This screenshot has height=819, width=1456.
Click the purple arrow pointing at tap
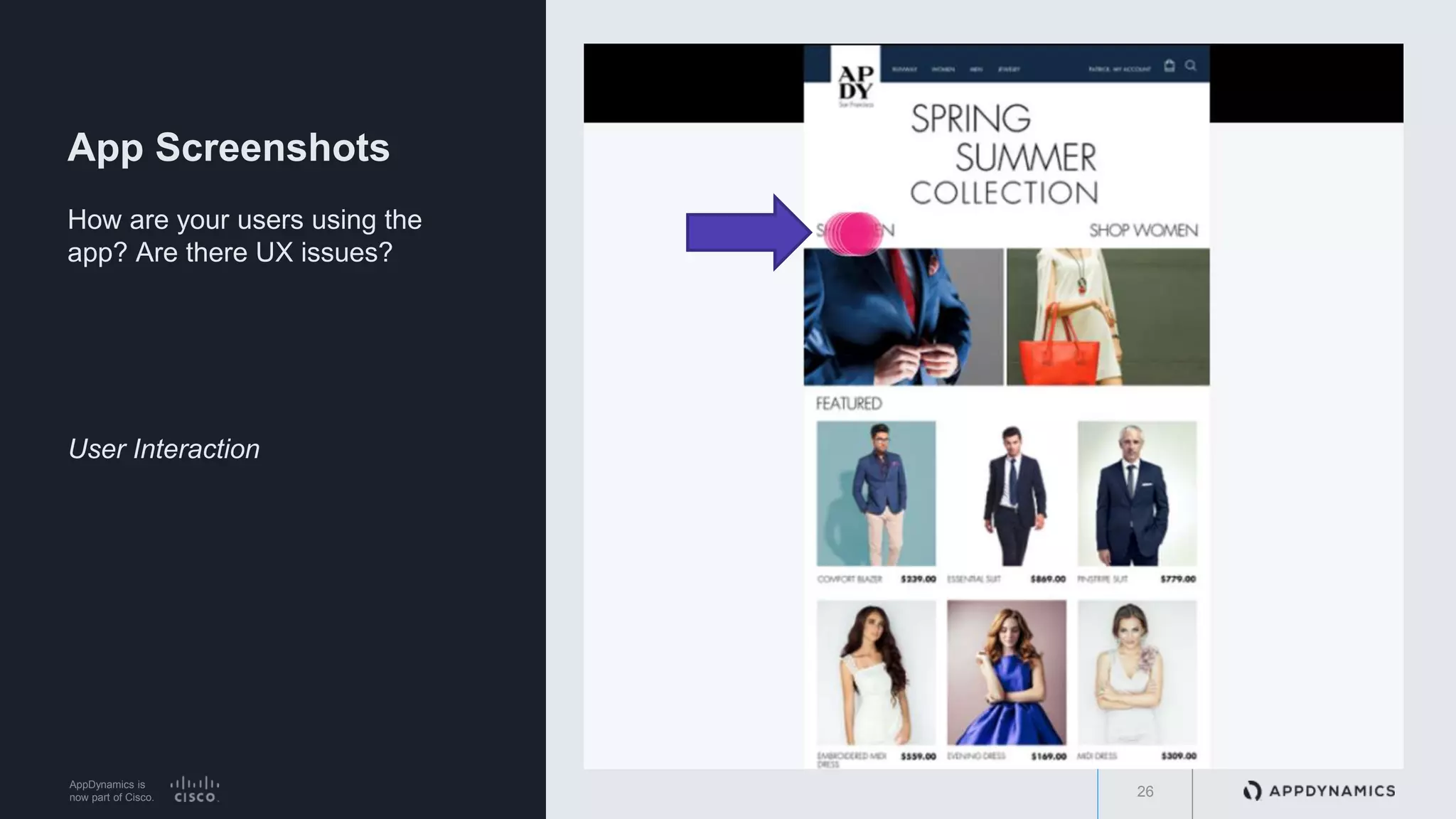[749, 232]
